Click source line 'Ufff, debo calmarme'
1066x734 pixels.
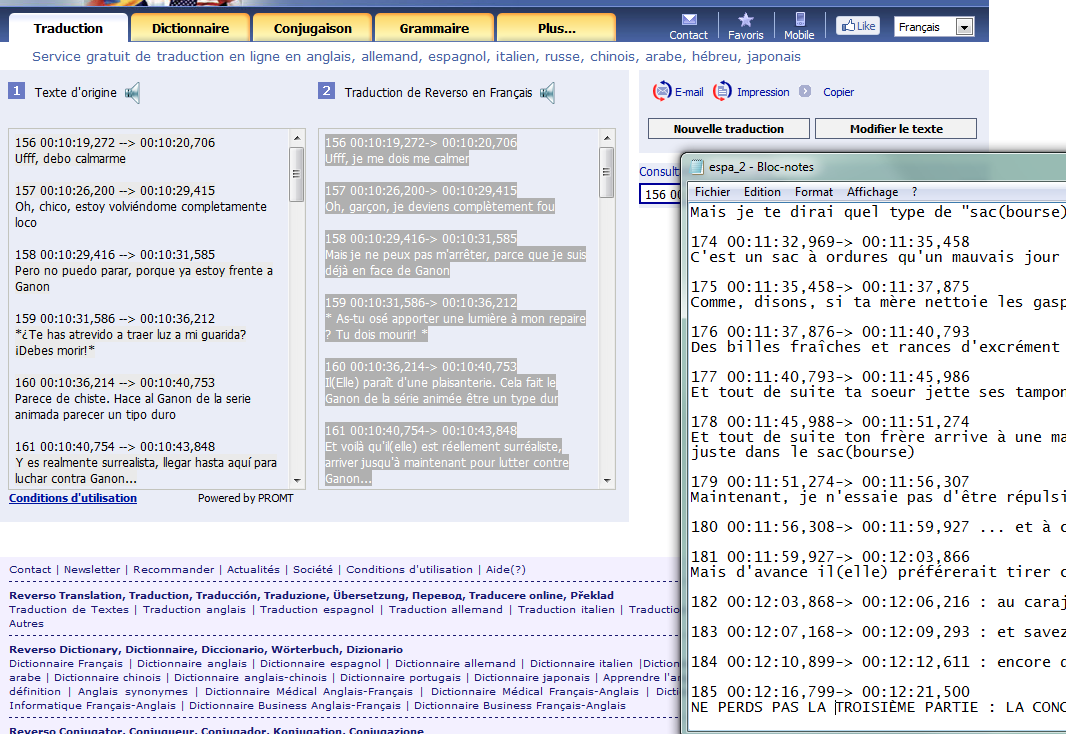coord(71,159)
